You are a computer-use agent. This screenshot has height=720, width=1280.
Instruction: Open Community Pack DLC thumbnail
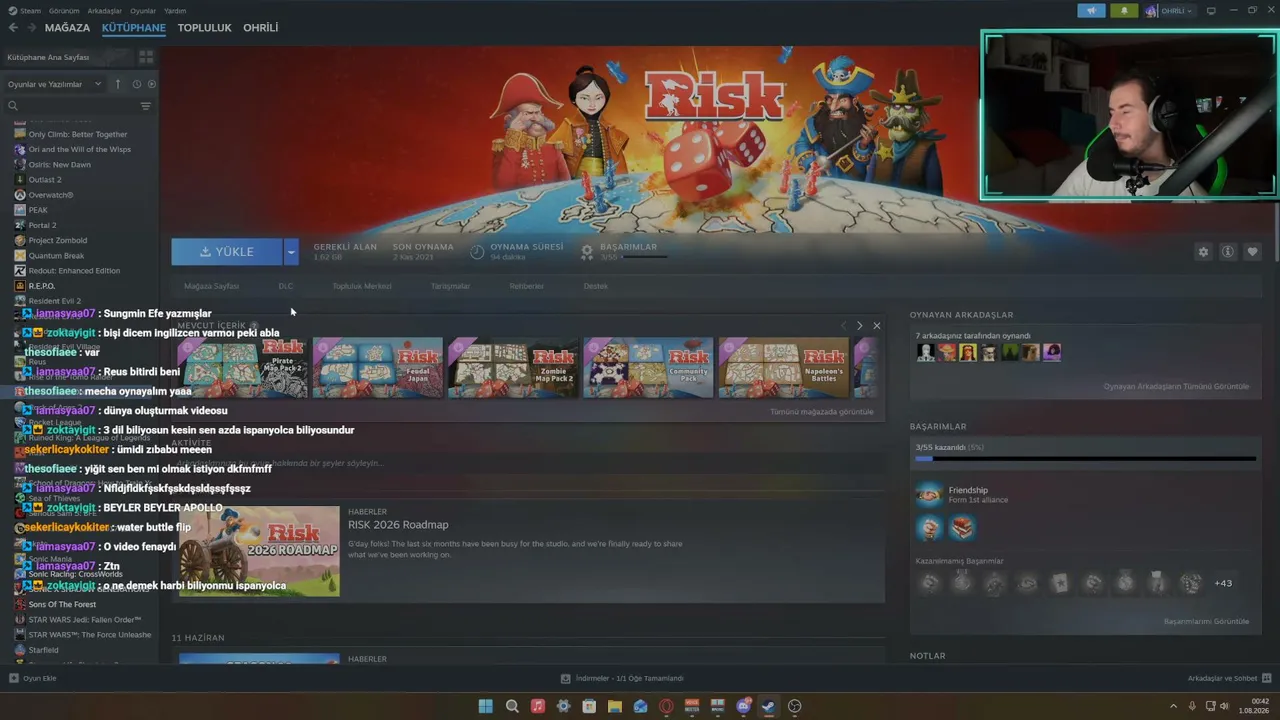coord(648,368)
